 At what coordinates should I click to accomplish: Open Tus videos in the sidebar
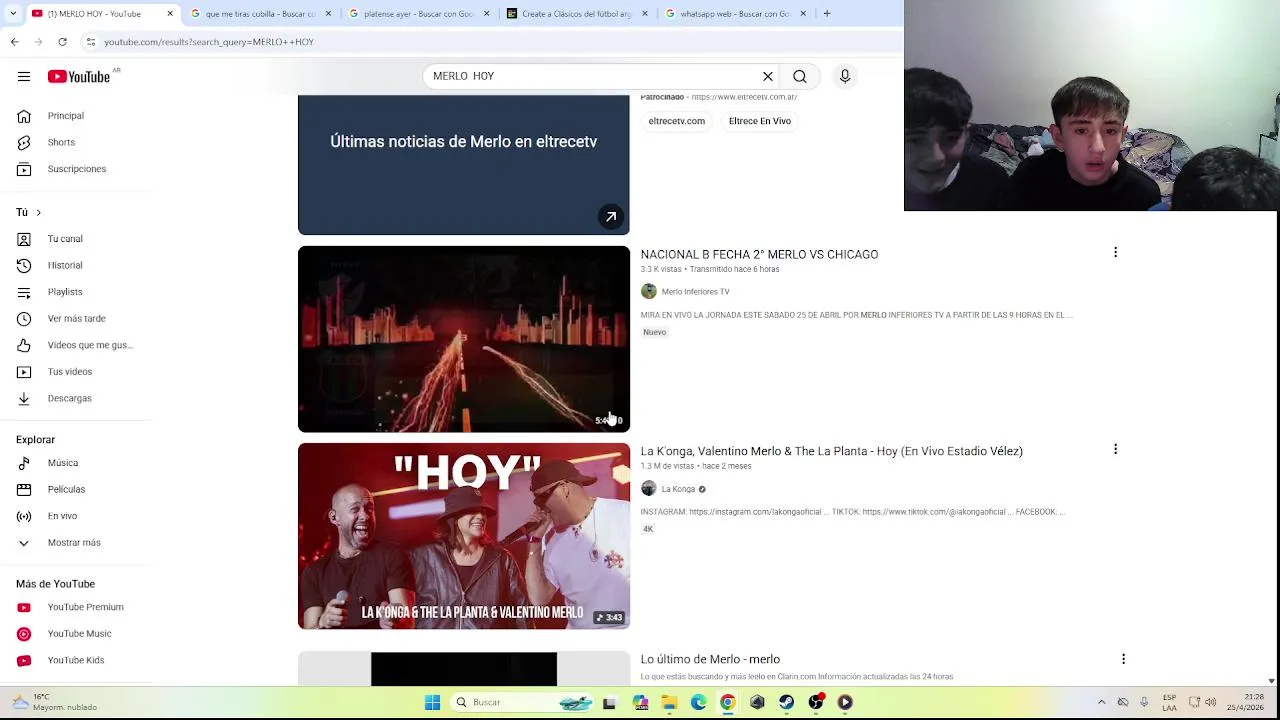click(70, 371)
